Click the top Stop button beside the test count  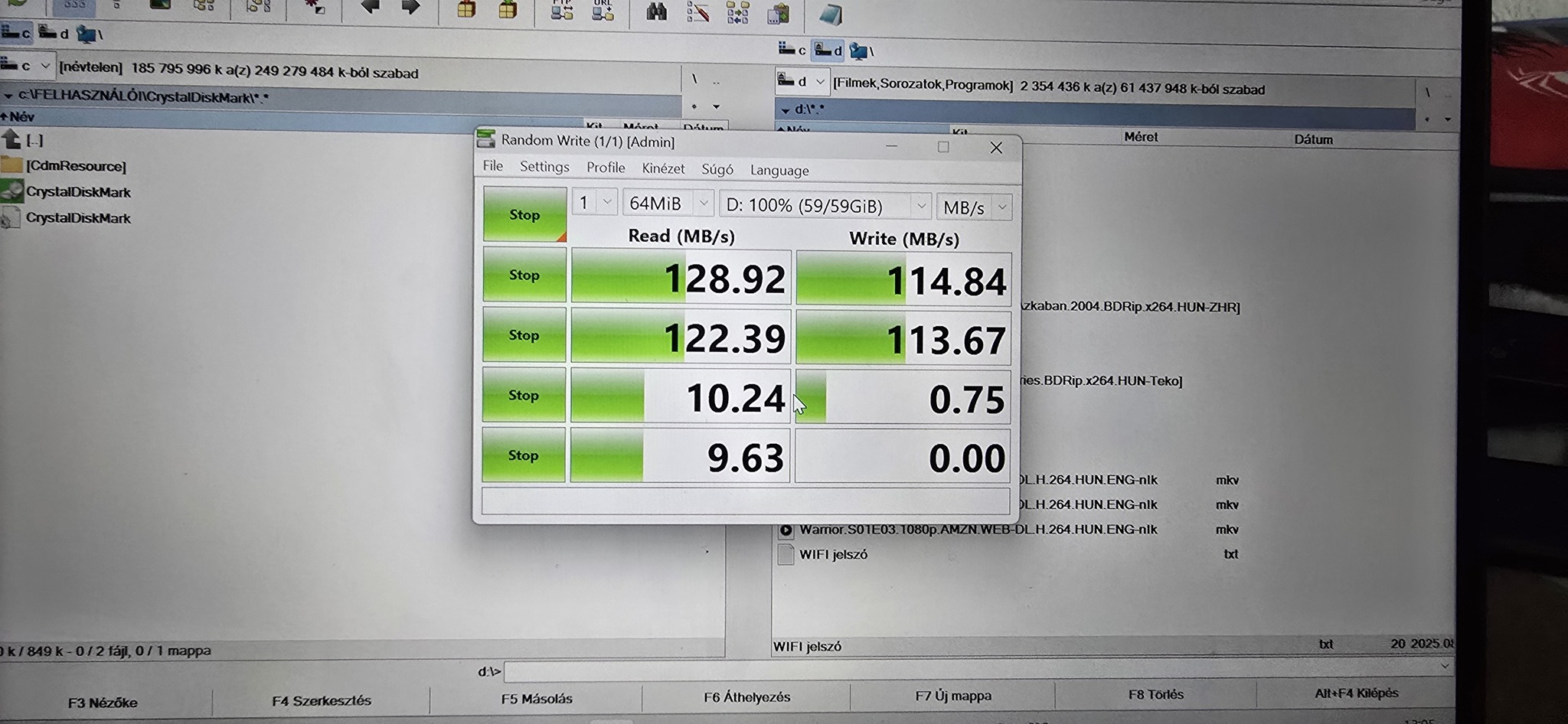[524, 214]
